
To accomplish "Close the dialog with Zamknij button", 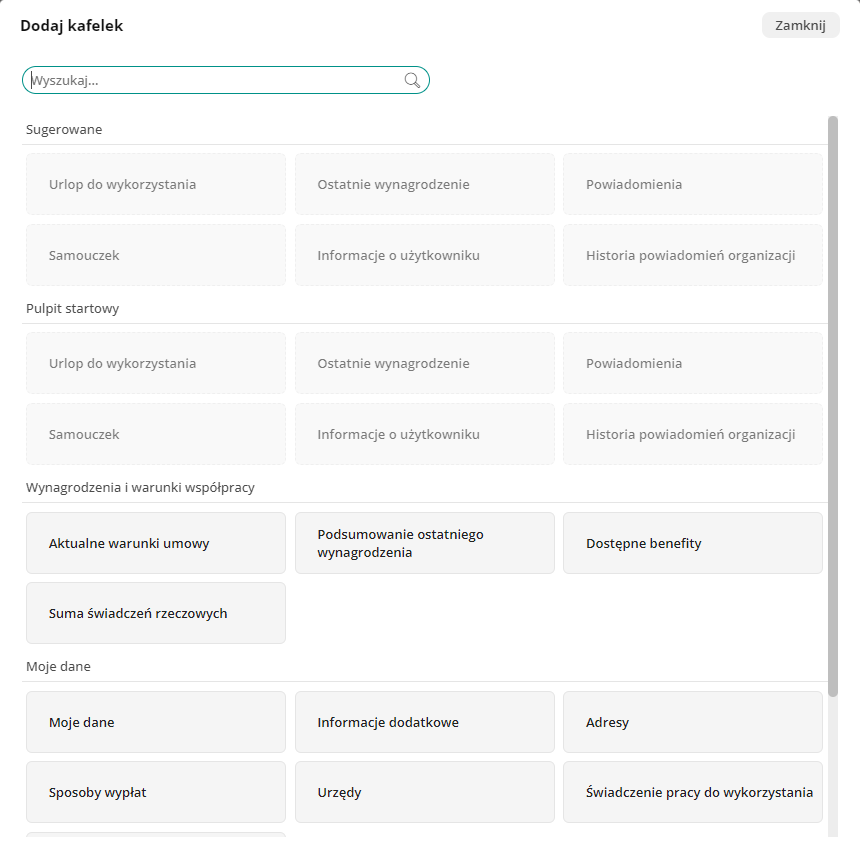I will [x=800, y=26].
